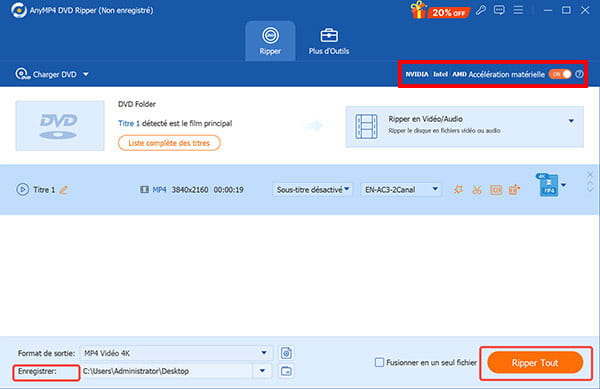Expand the Charger DVD dropdown arrow
This screenshot has width=600, height=389.
point(86,74)
